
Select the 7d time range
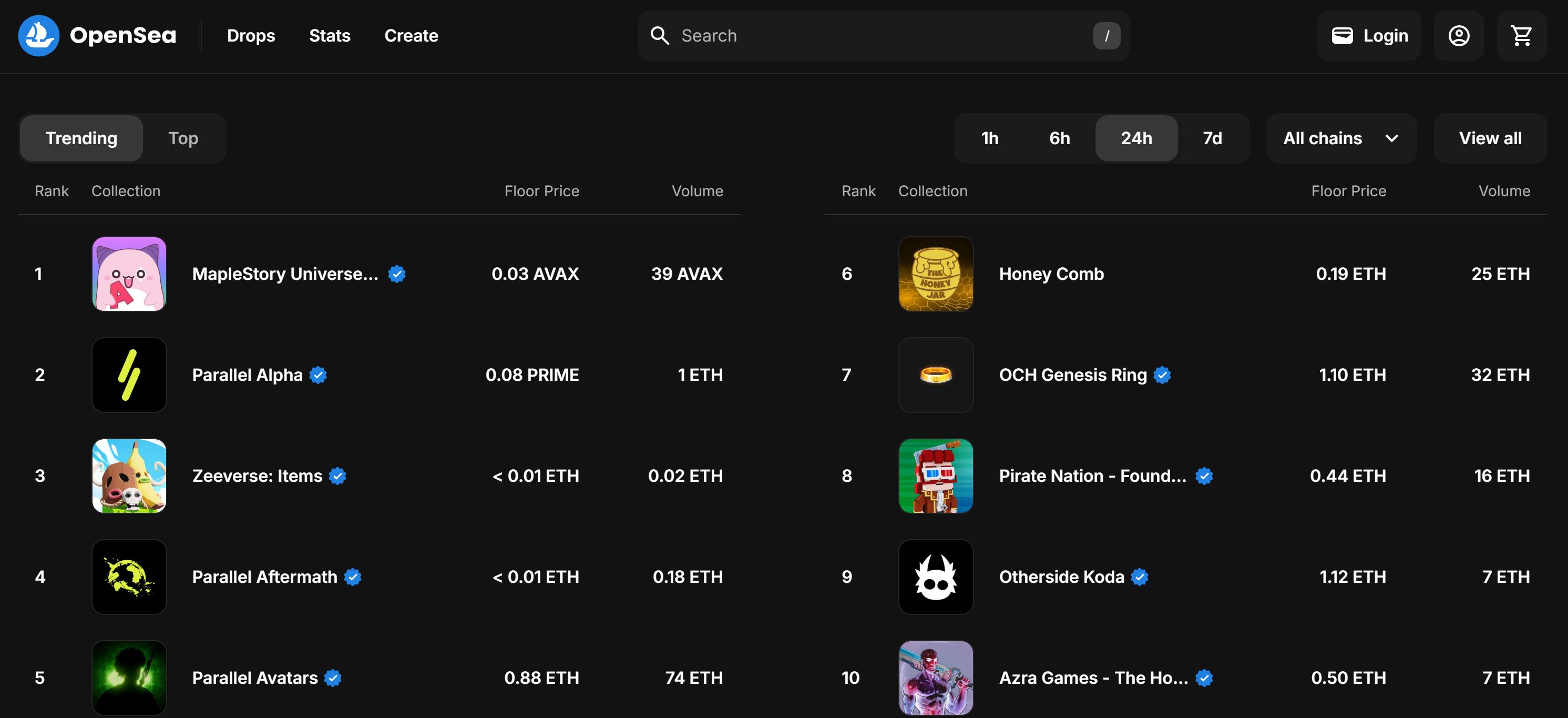tap(1212, 138)
